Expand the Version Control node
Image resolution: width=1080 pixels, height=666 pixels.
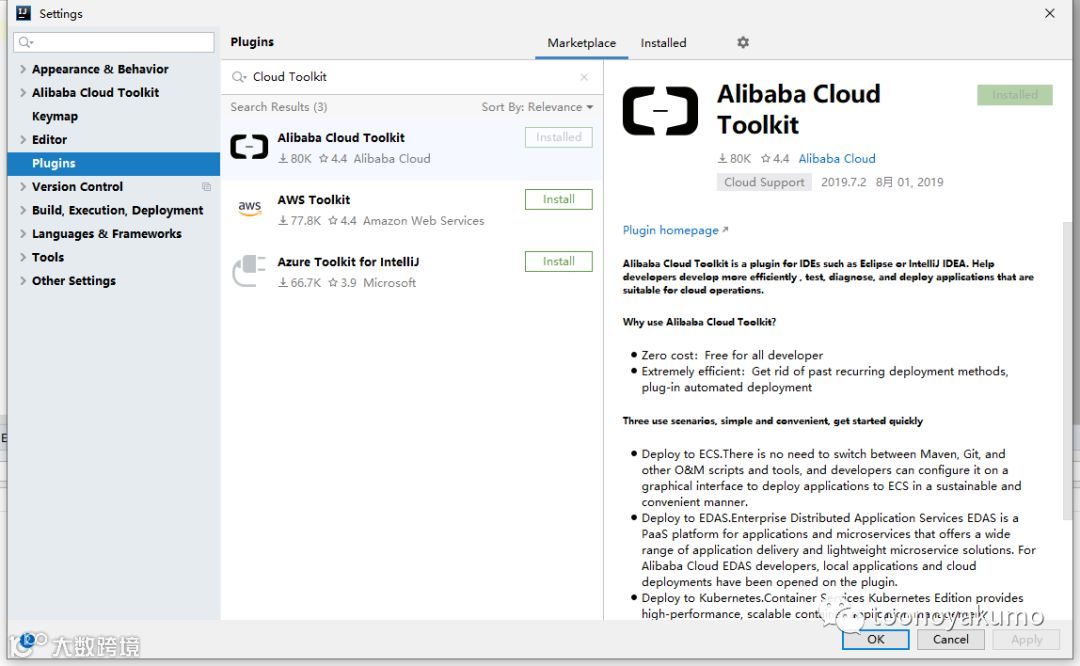pos(23,187)
